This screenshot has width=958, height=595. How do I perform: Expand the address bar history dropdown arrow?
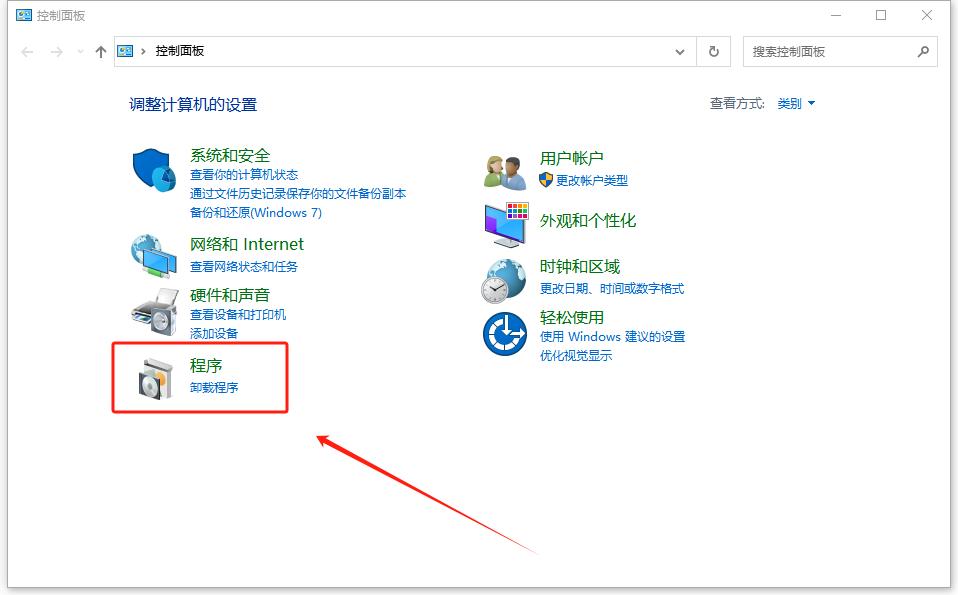(x=680, y=52)
